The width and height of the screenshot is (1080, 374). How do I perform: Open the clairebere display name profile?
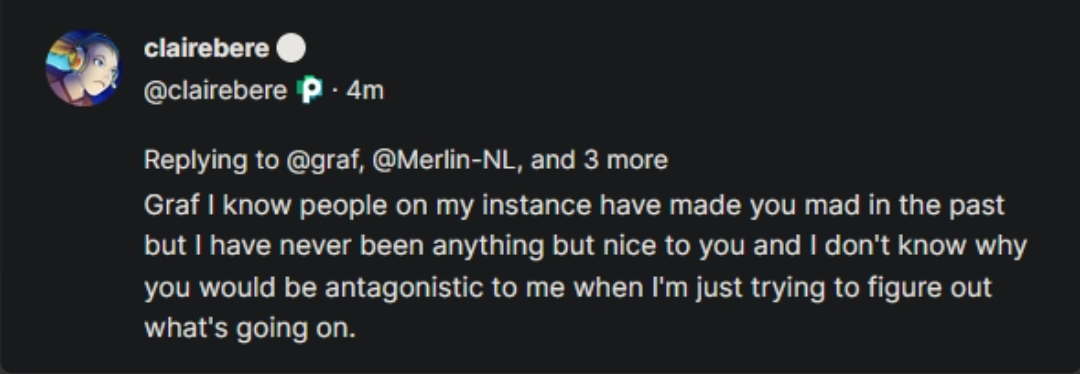(x=207, y=49)
